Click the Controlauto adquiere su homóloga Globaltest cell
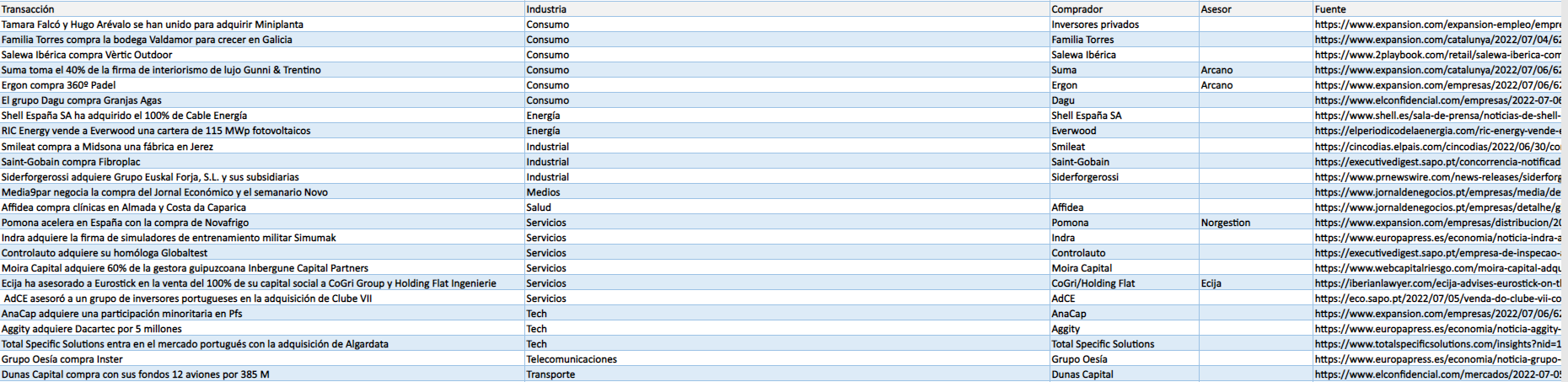 262,253
